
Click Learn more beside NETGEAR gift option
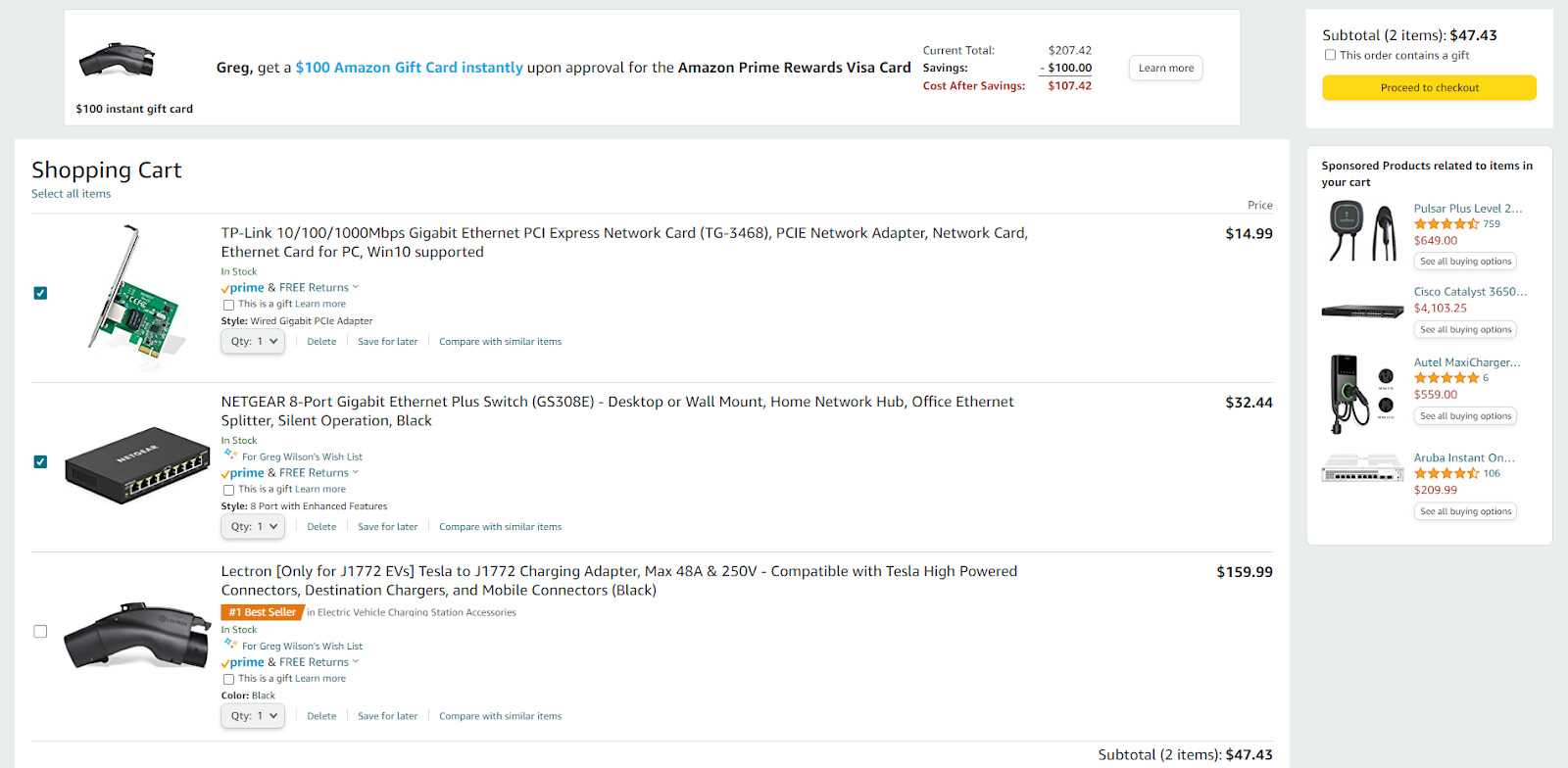(x=320, y=490)
